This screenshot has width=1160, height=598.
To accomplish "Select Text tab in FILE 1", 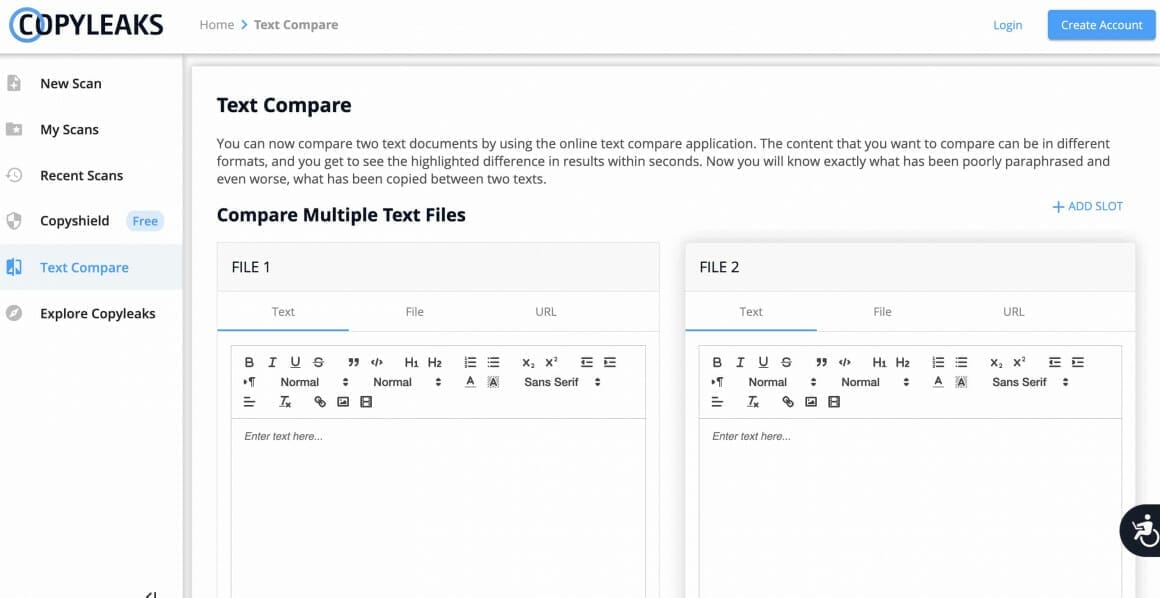I will (x=283, y=312).
